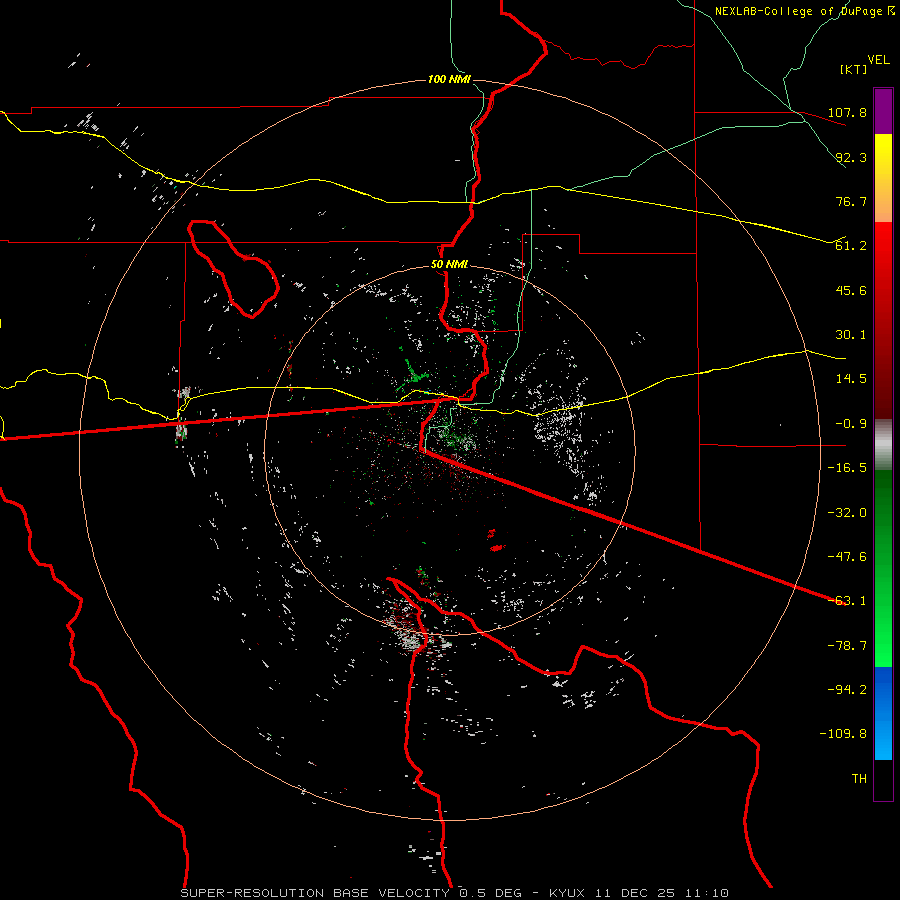The image size is (900, 900).
Task: Click the 76.7 velocity scale label
Action: click(851, 201)
